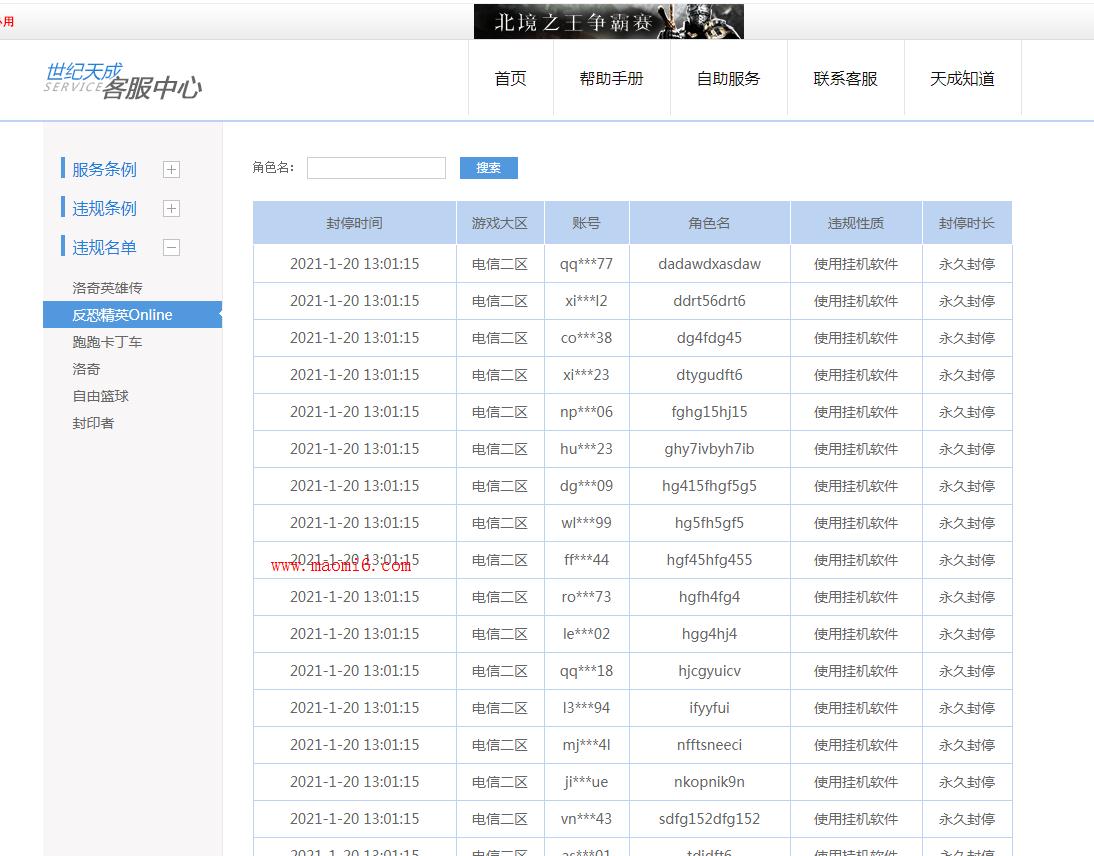Select the role name ghy7ivbyh7ib
1094x856 pixels.
coord(710,449)
